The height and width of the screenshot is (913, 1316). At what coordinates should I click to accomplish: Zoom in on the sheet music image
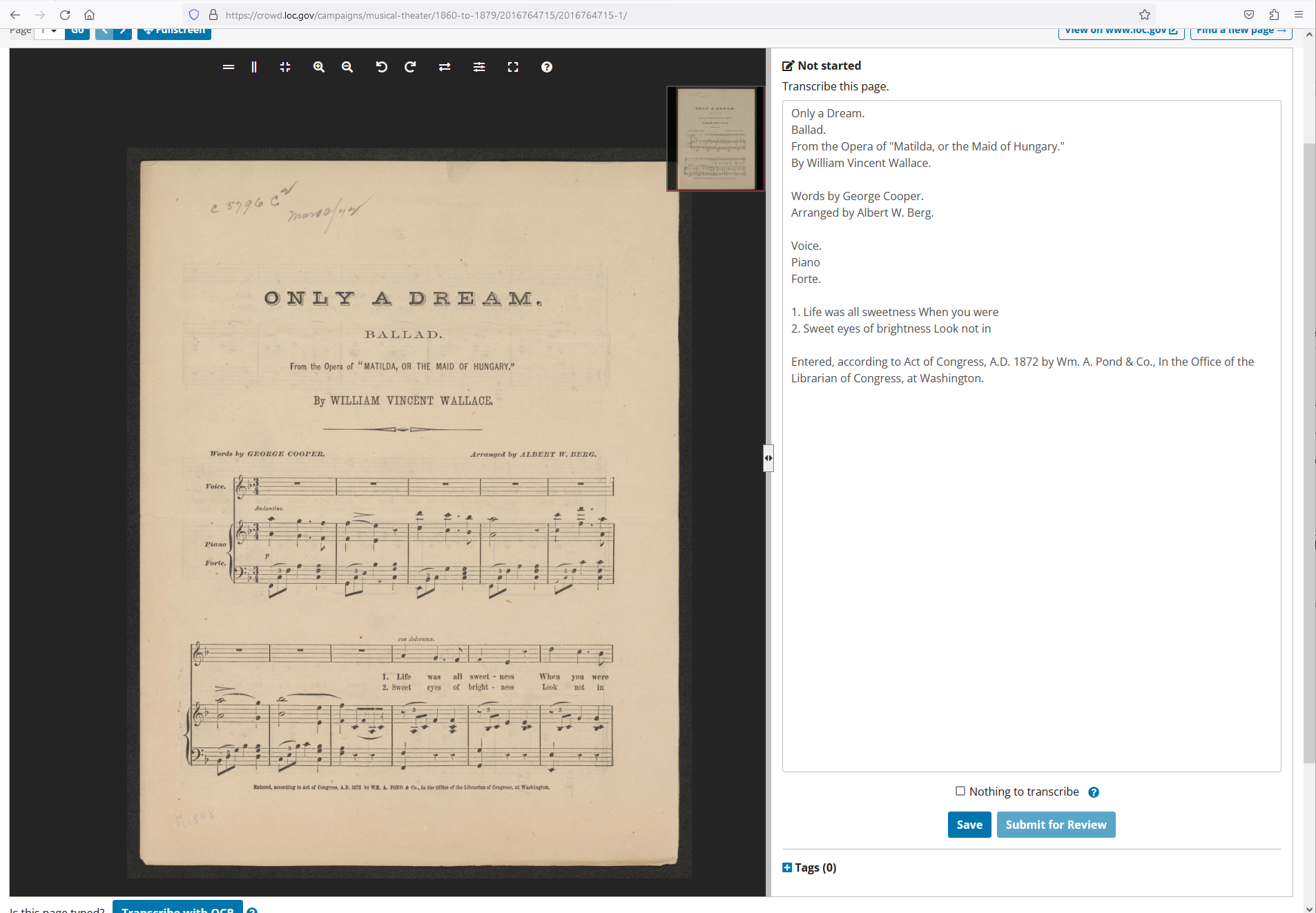(x=319, y=67)
